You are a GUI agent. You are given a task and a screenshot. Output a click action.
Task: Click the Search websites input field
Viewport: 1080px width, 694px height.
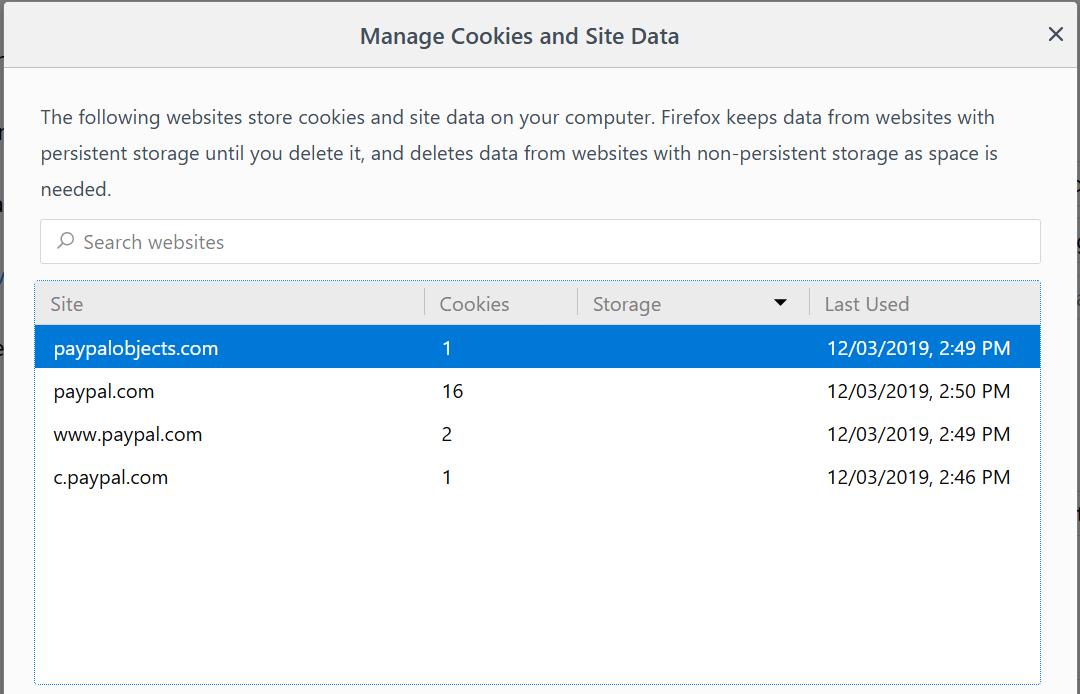(540, 242)
